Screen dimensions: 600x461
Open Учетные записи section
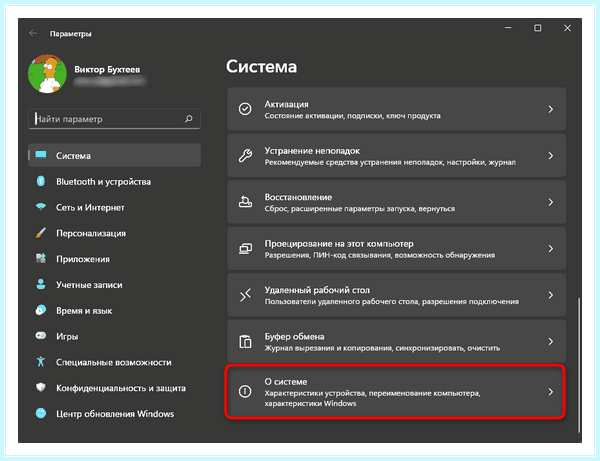click(114, 285)
